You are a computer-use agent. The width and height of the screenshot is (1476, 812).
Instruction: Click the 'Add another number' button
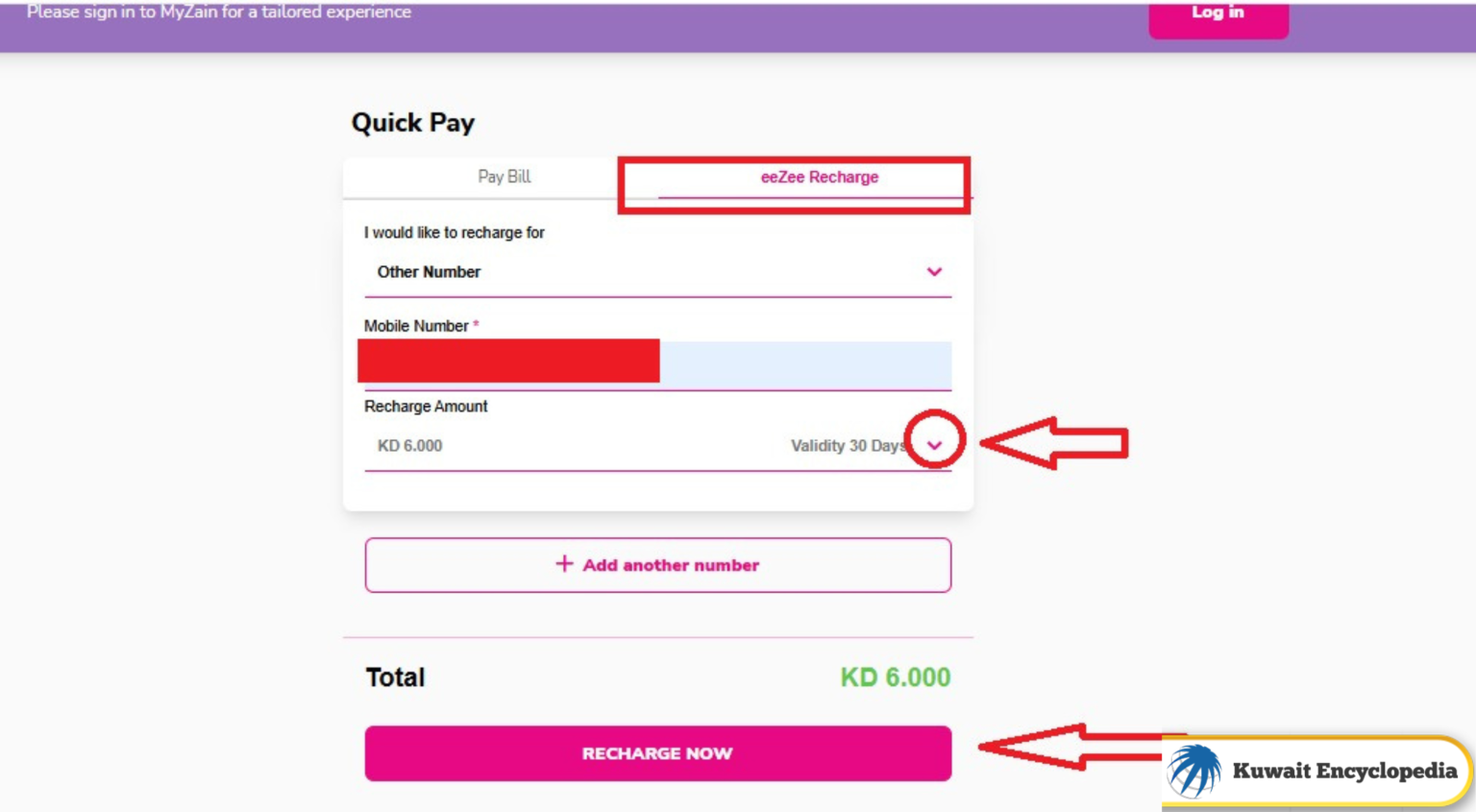click(657, 565)
